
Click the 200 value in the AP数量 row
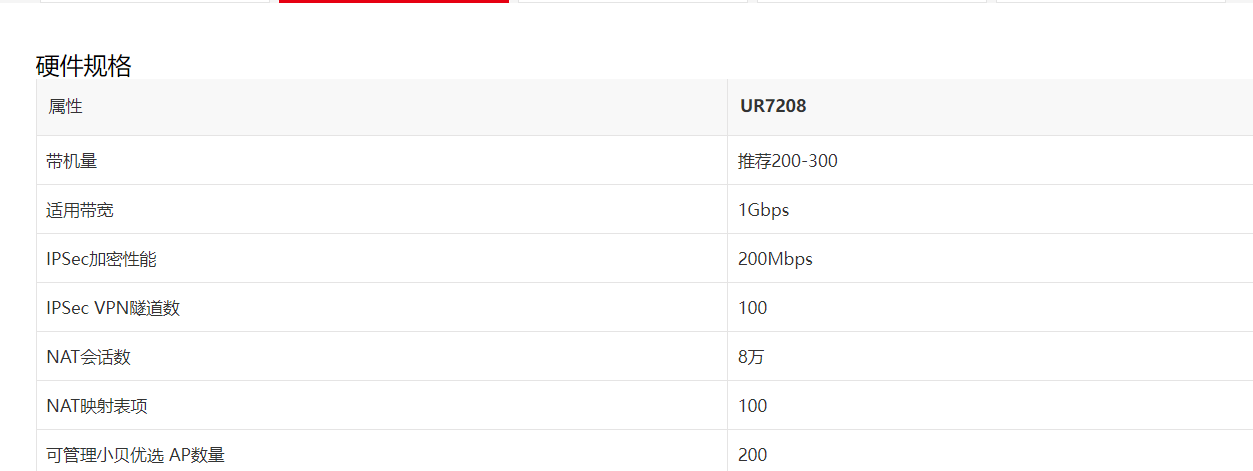tap(753, 455)
